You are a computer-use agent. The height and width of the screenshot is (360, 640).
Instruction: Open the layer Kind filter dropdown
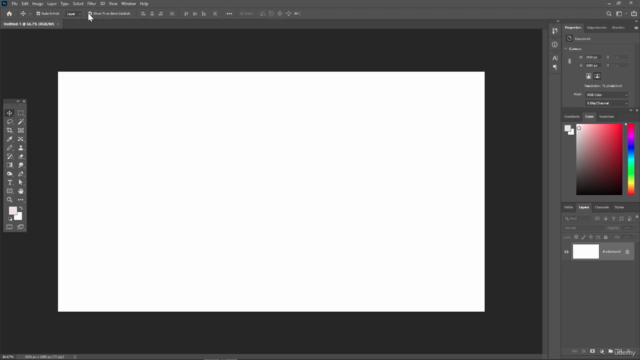point(577,219)
